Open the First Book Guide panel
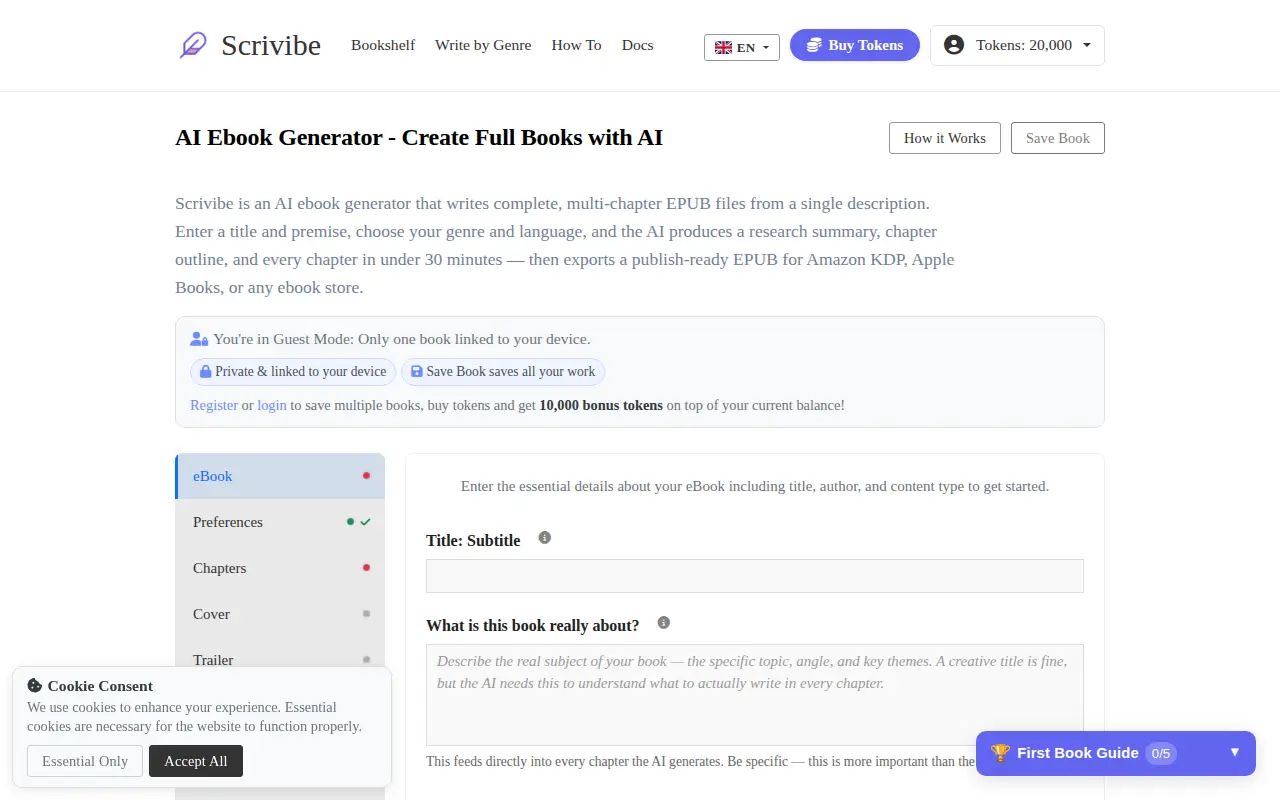The image size is (1280, 800). (x=1116, y=753)
